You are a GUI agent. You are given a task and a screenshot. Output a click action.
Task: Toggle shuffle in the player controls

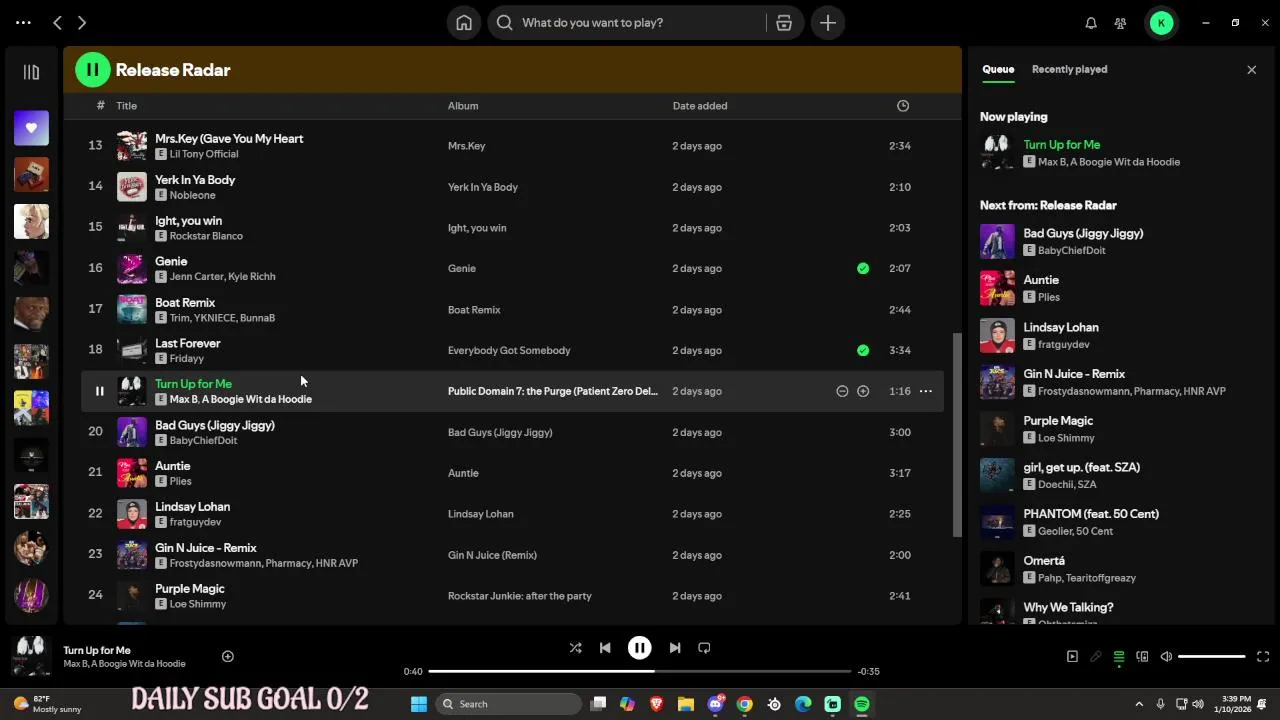coord(575,648)
